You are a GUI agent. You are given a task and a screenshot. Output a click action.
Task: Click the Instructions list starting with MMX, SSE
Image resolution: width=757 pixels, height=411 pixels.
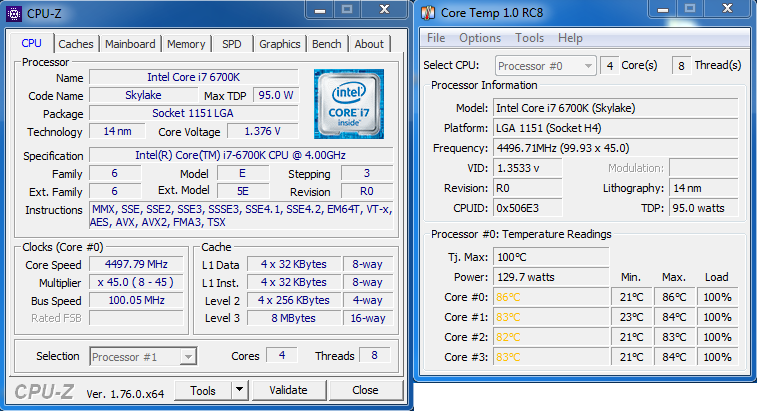pyautogui.click(x=241, y=216)
